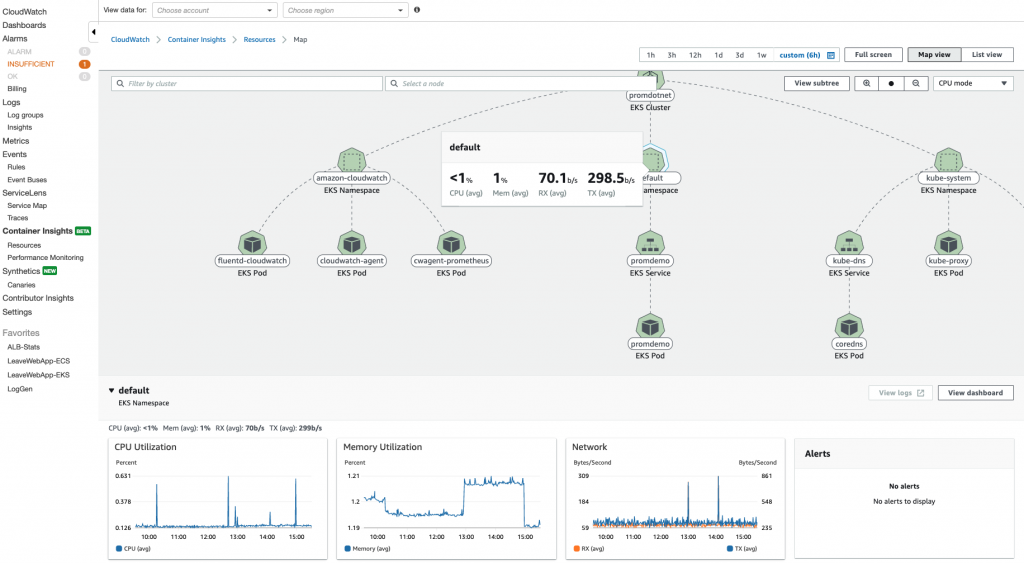Click the promdemo EKS Pod icon

[650, 327]
